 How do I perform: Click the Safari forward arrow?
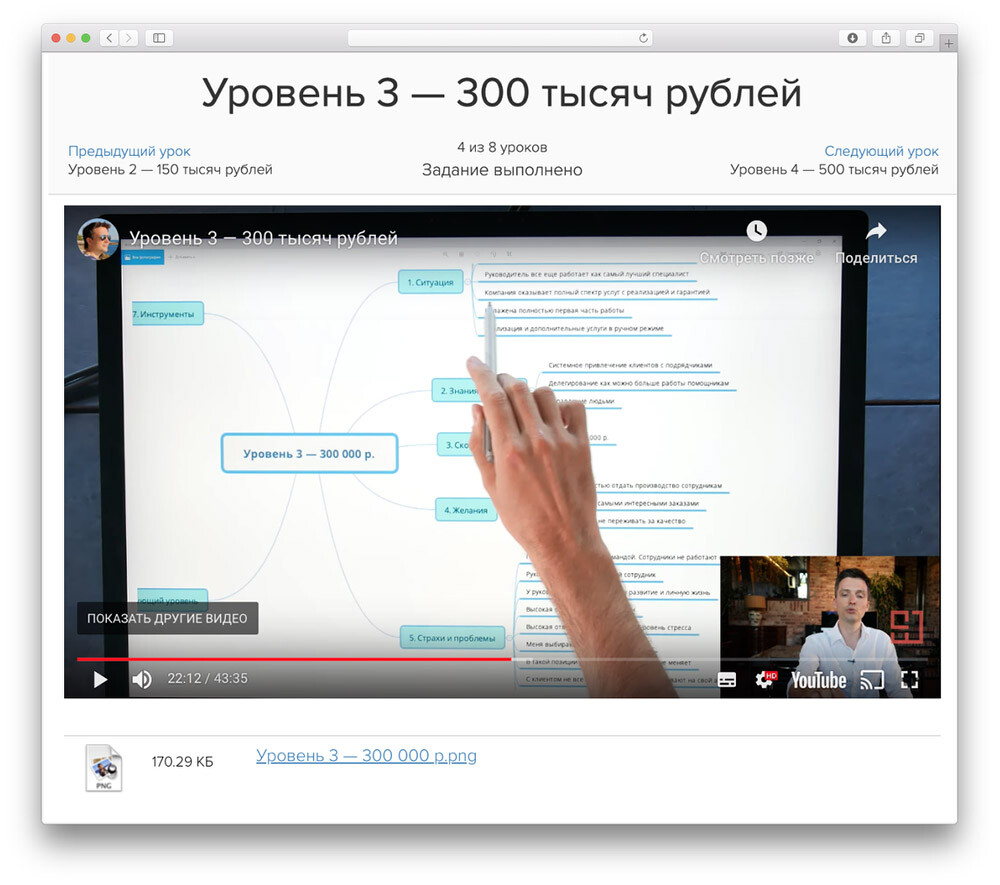pos(128,38)
